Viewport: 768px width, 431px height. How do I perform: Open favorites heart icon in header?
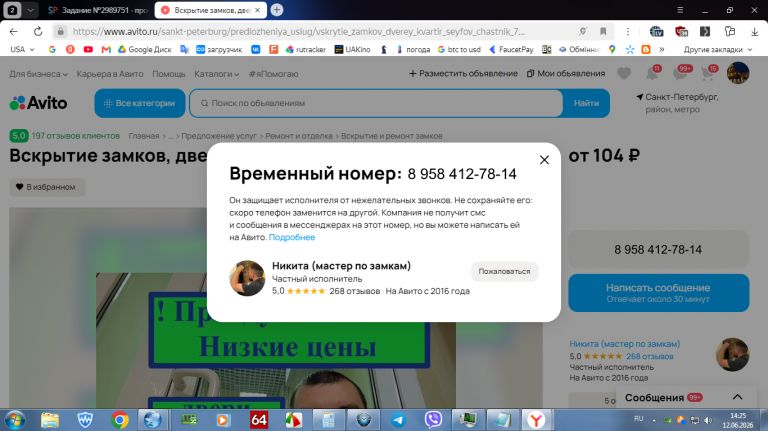click(624, 73)
